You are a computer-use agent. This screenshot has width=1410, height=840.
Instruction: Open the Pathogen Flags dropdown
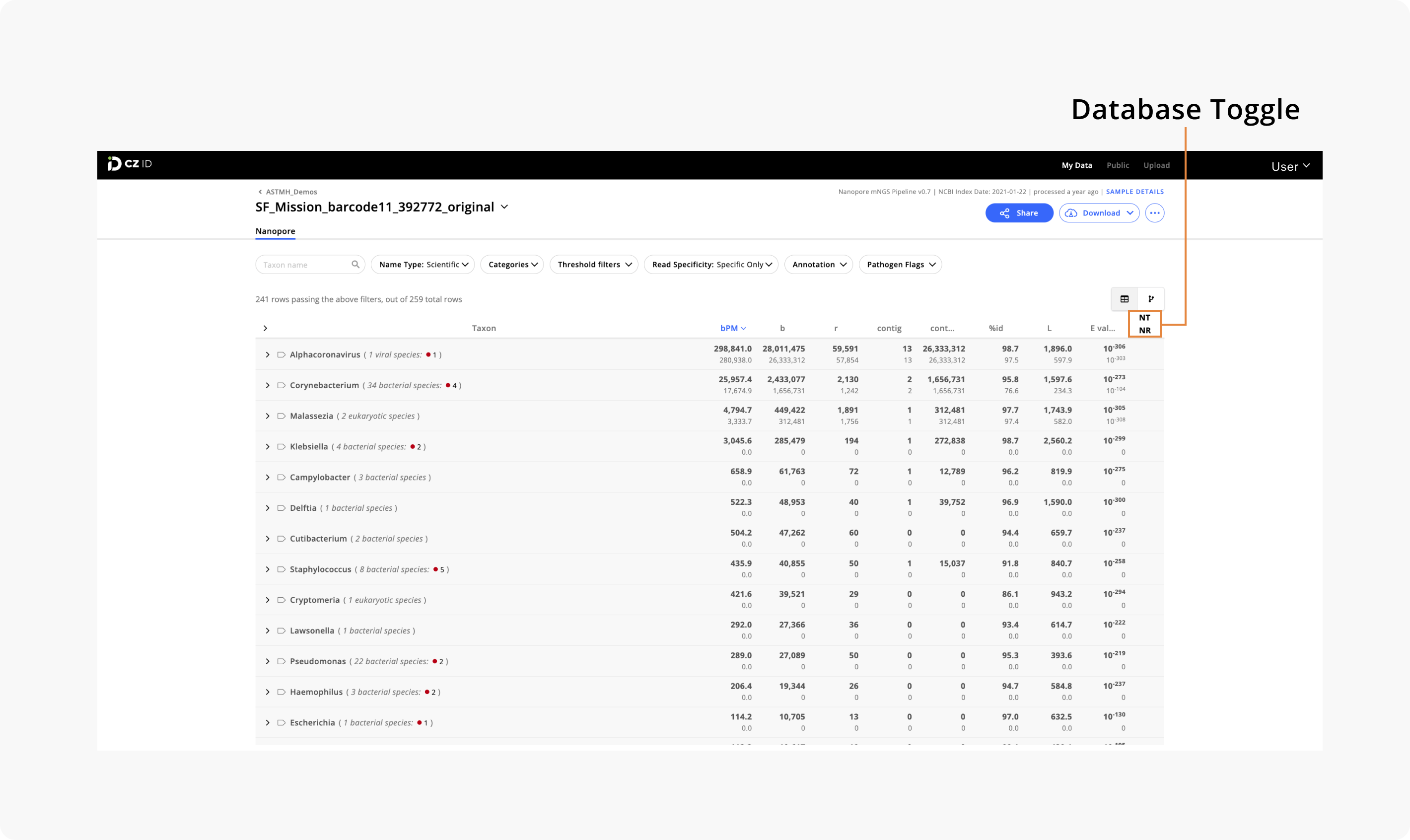[900, 264]
